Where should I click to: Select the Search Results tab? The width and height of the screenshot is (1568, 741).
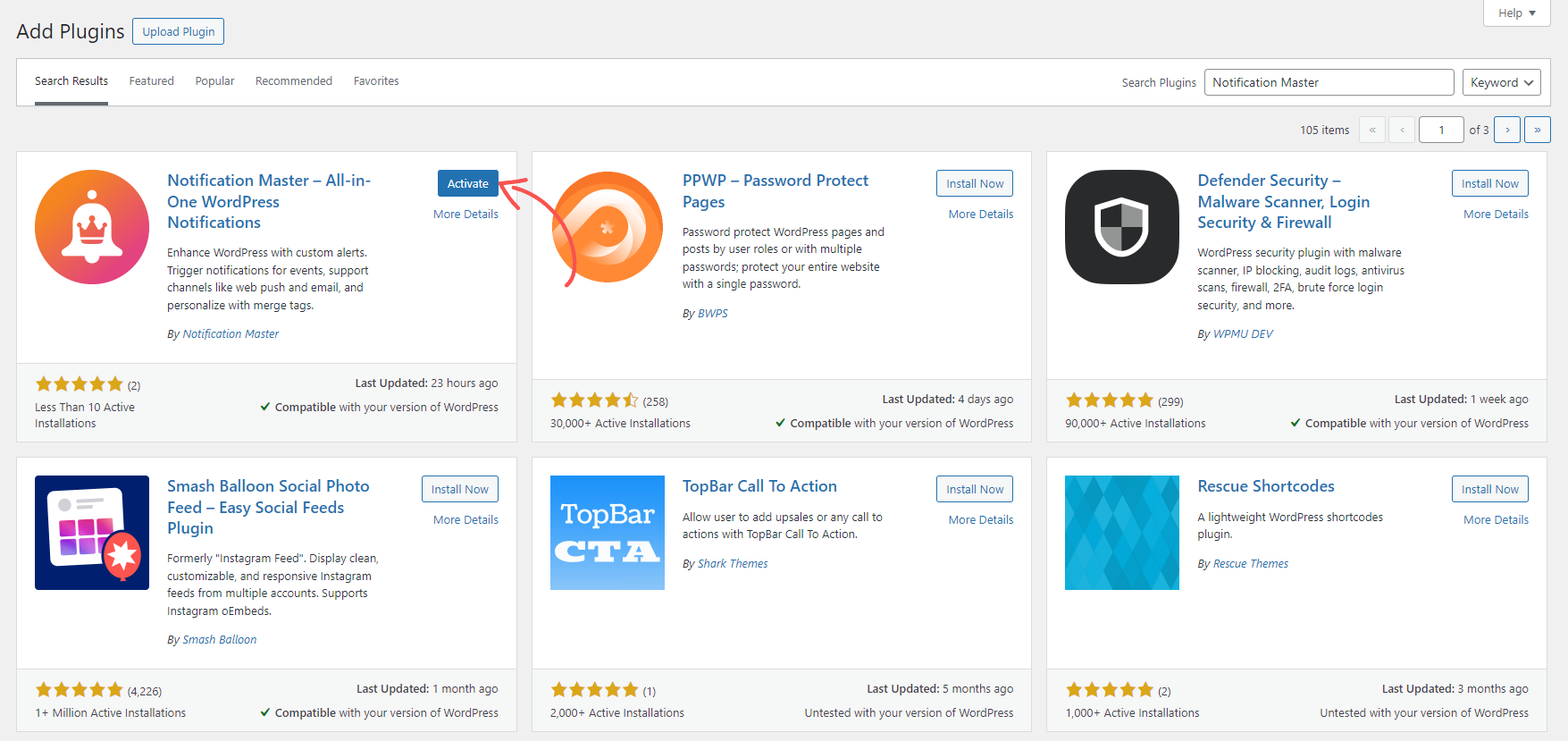point(71,80)
